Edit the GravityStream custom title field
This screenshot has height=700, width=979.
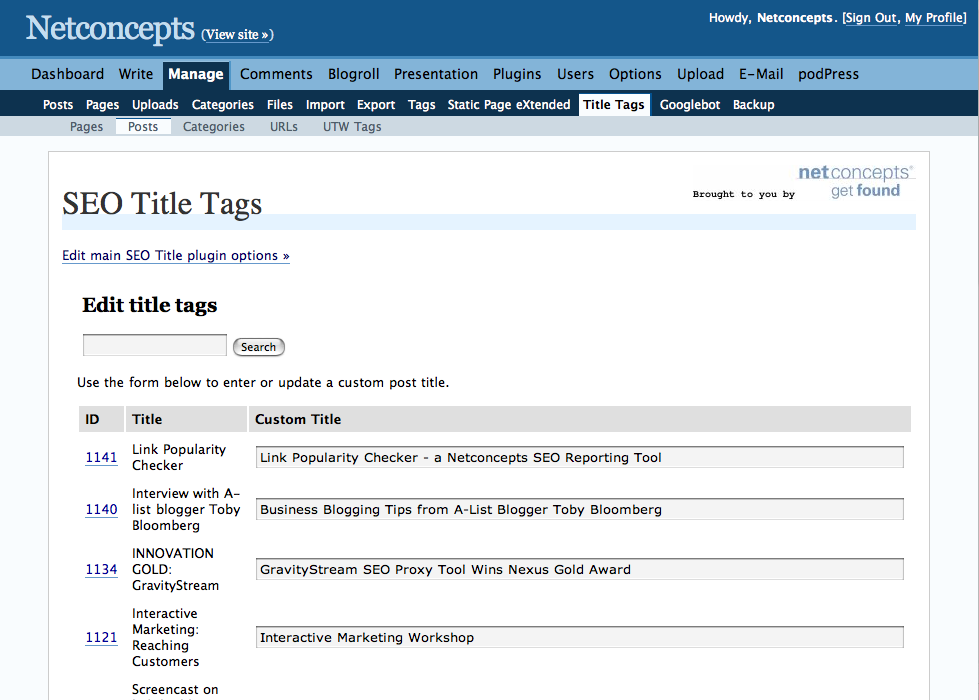click(579, 569)
